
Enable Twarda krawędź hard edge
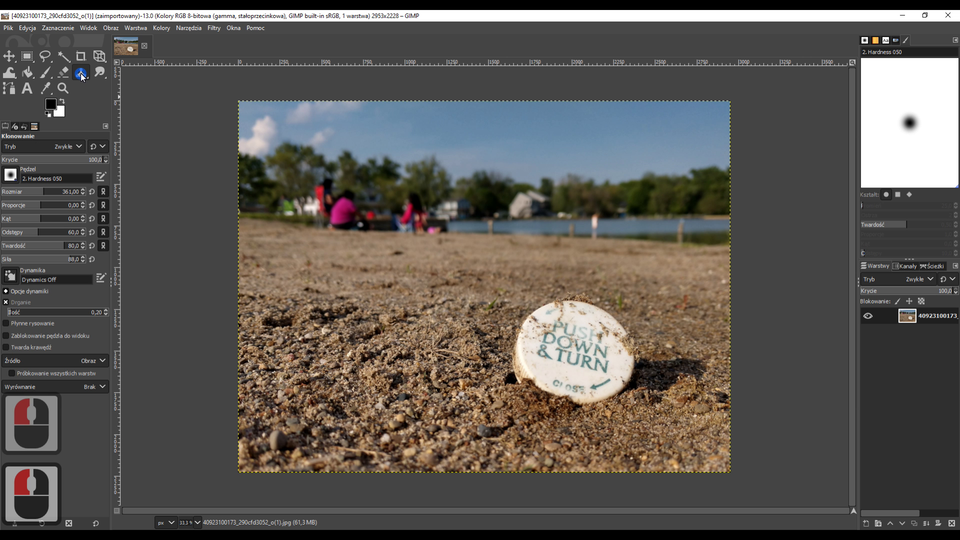pos(6,347)
